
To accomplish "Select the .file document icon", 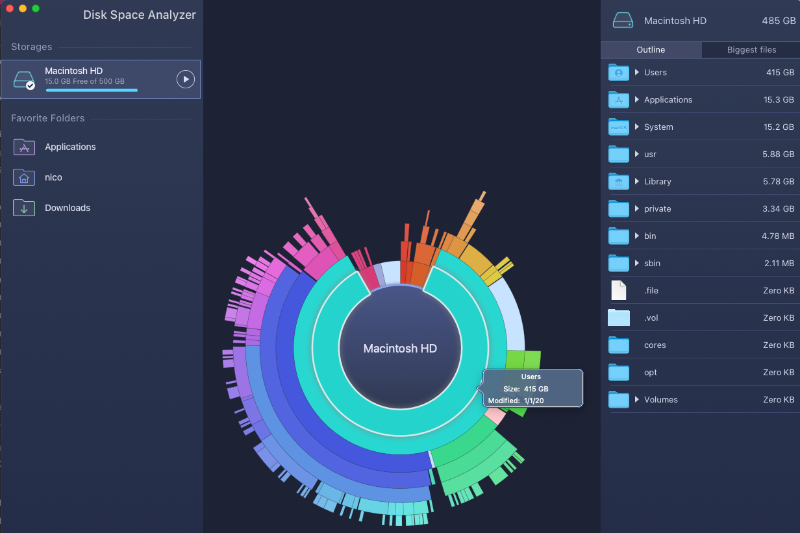I will 618,290.
